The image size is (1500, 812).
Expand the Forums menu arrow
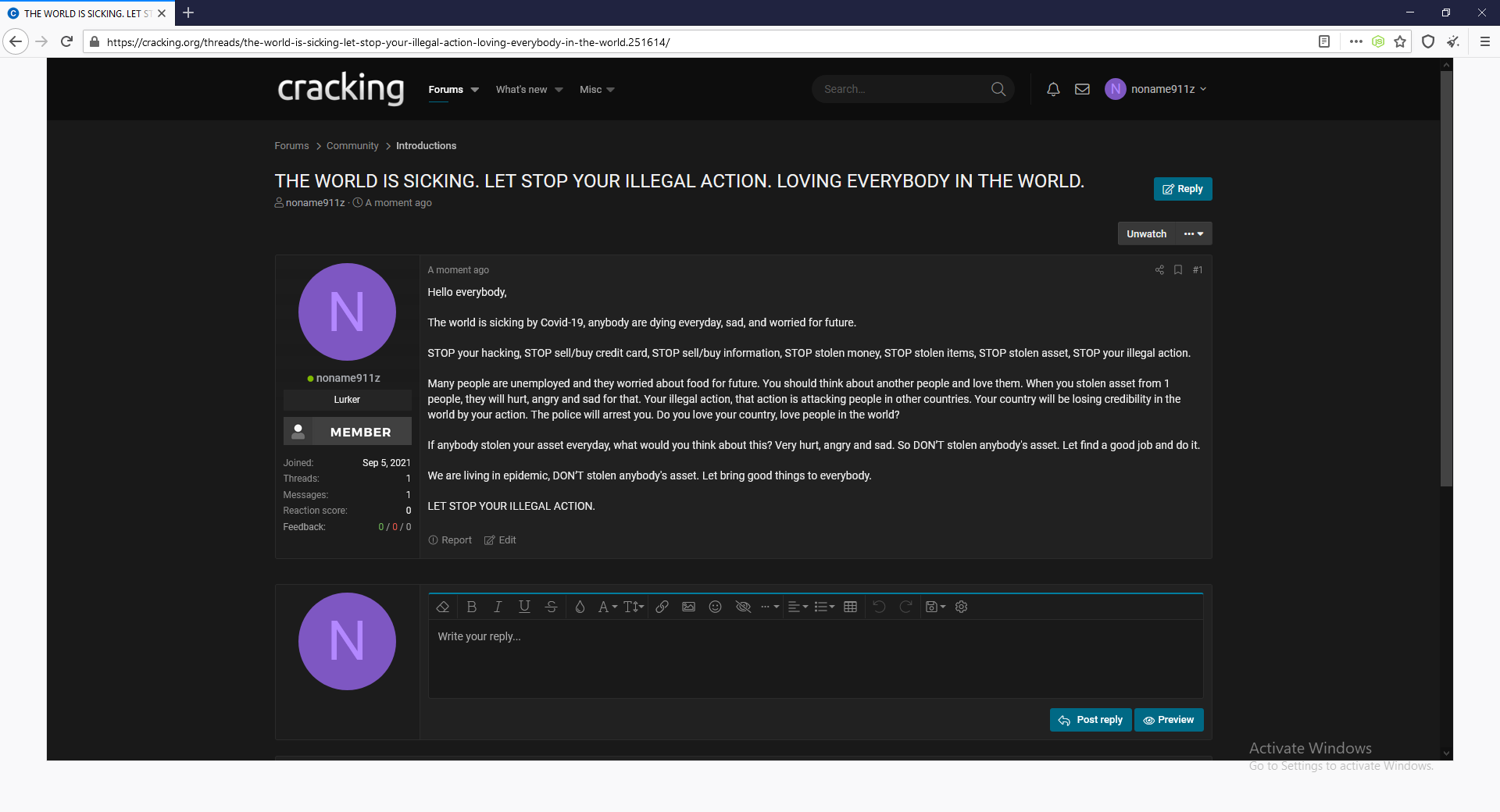(475, 90)
